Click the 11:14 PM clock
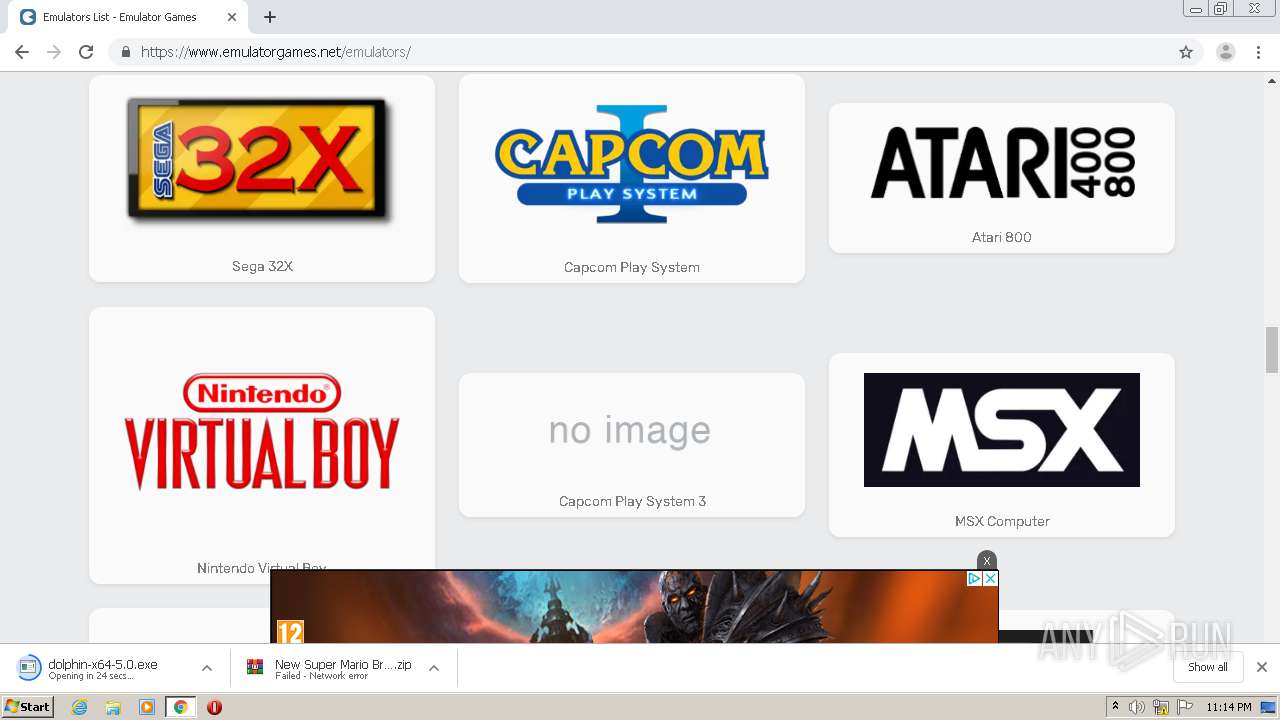 pyautogui.click(x=1229, y=707)
